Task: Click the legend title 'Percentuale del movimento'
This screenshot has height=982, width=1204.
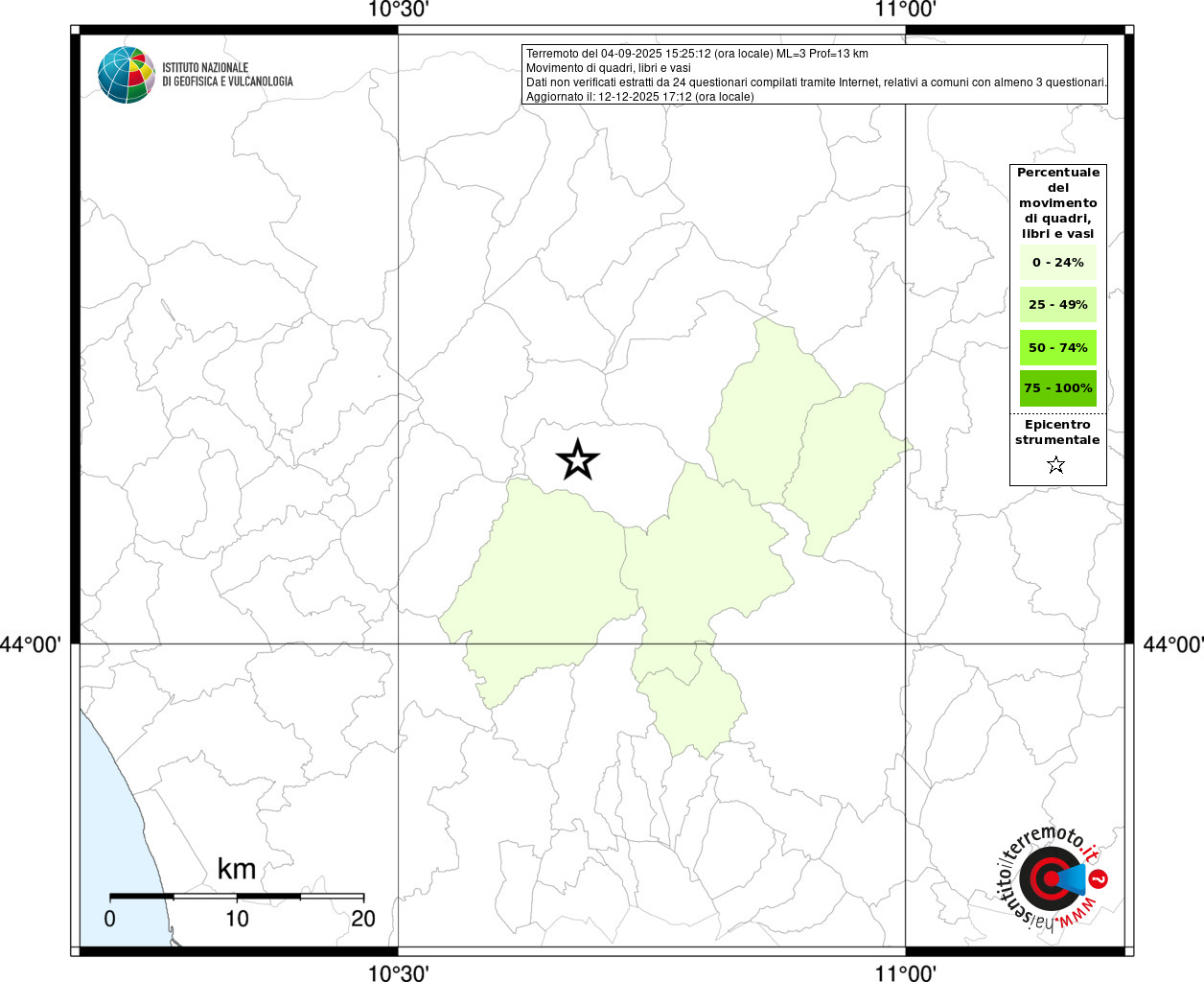Action: (1058, 202)
